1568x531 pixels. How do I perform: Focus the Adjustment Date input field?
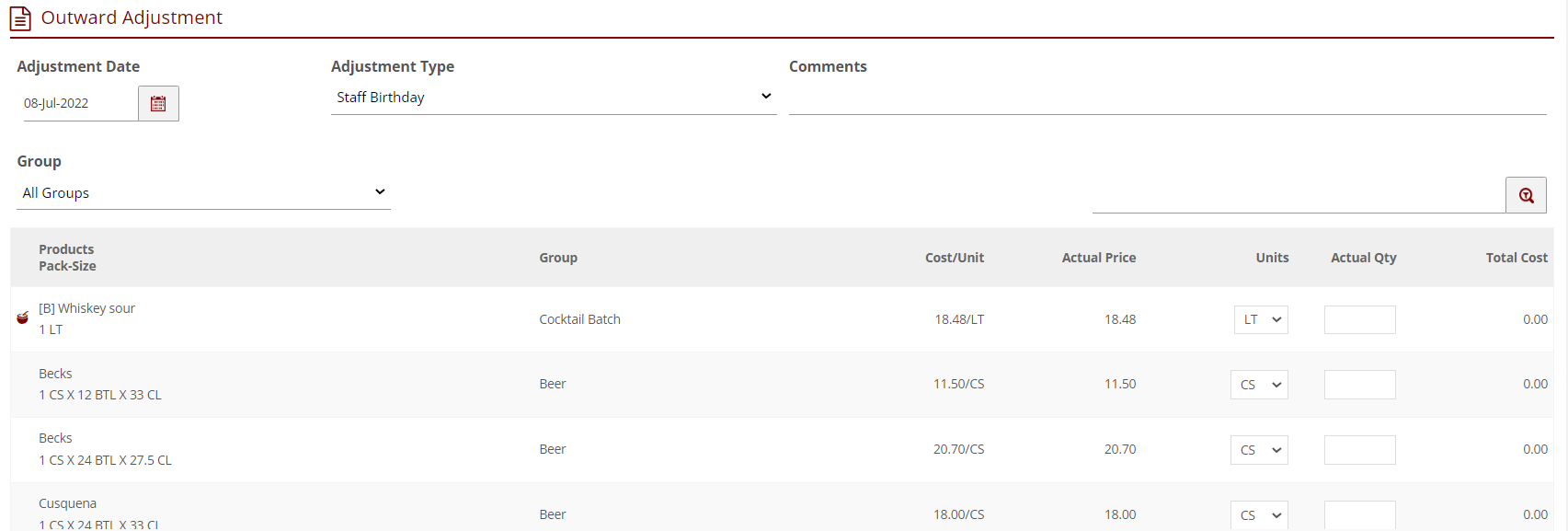[x=79, y=104]
